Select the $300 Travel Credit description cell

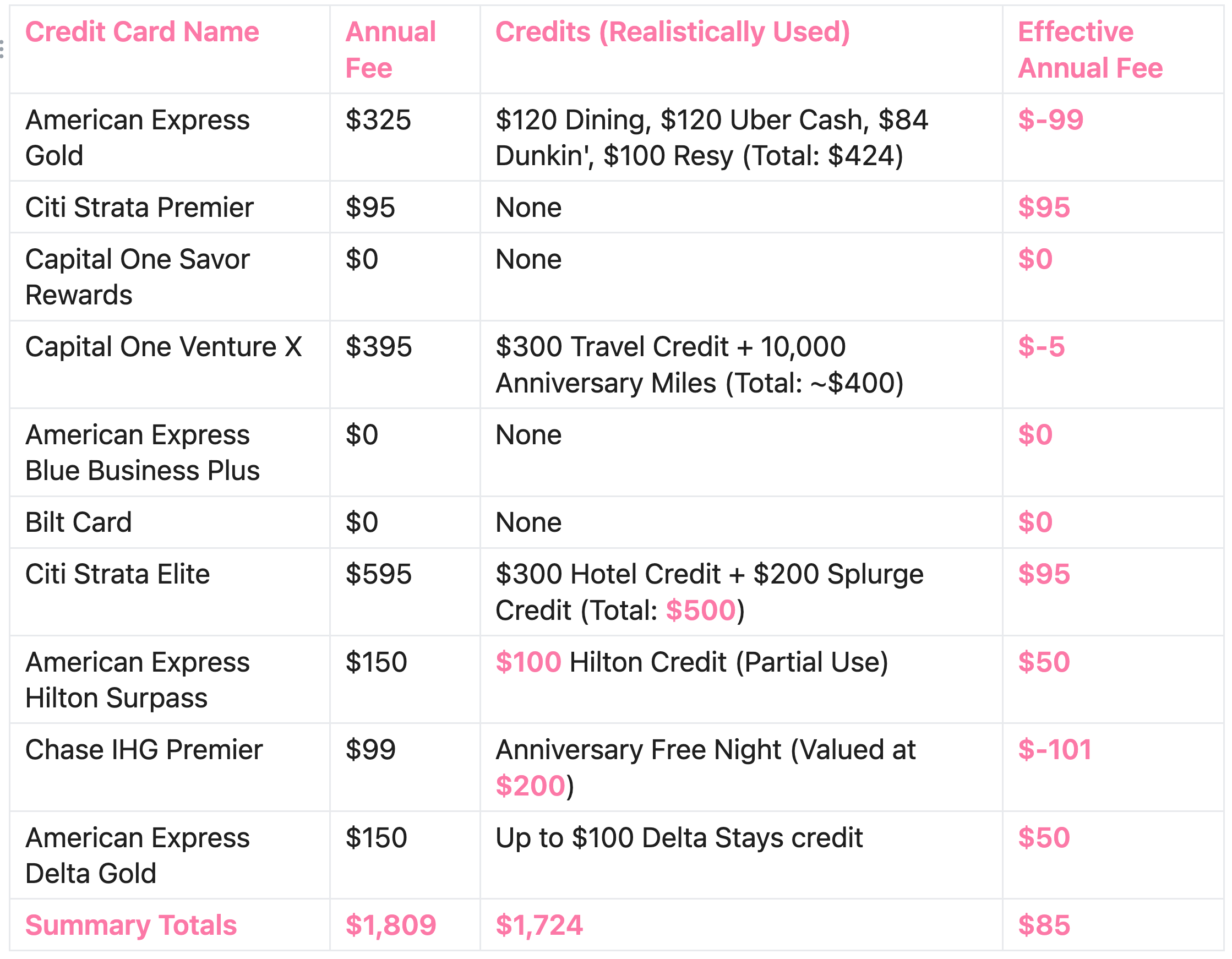pos(699,365)
